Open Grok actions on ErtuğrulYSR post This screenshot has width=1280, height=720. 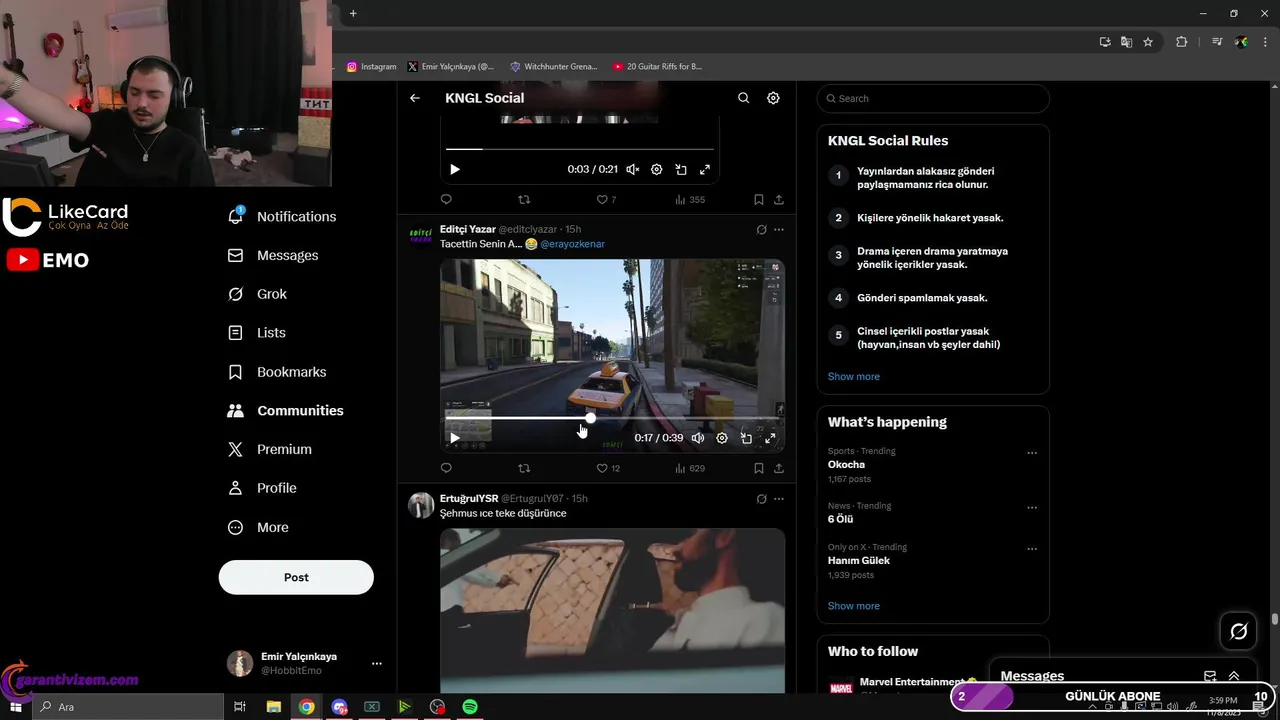761,499
